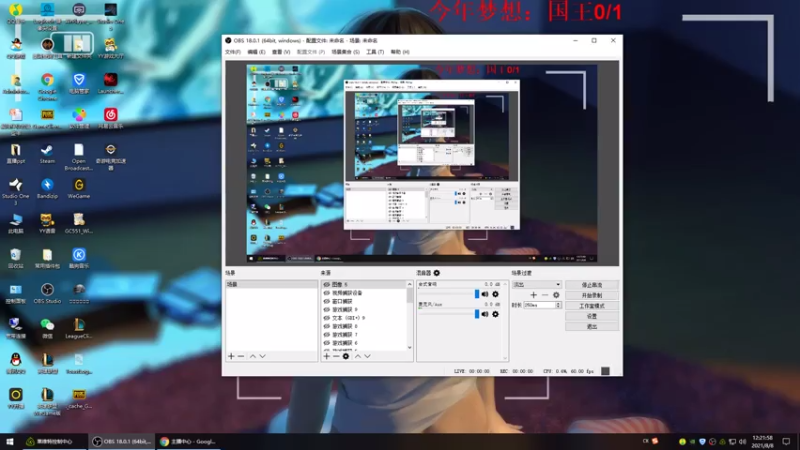800x450 pixels.
Task: Toggle visibility eye of source 文本 (GDI+) 9
Action: tap(327, 318)
